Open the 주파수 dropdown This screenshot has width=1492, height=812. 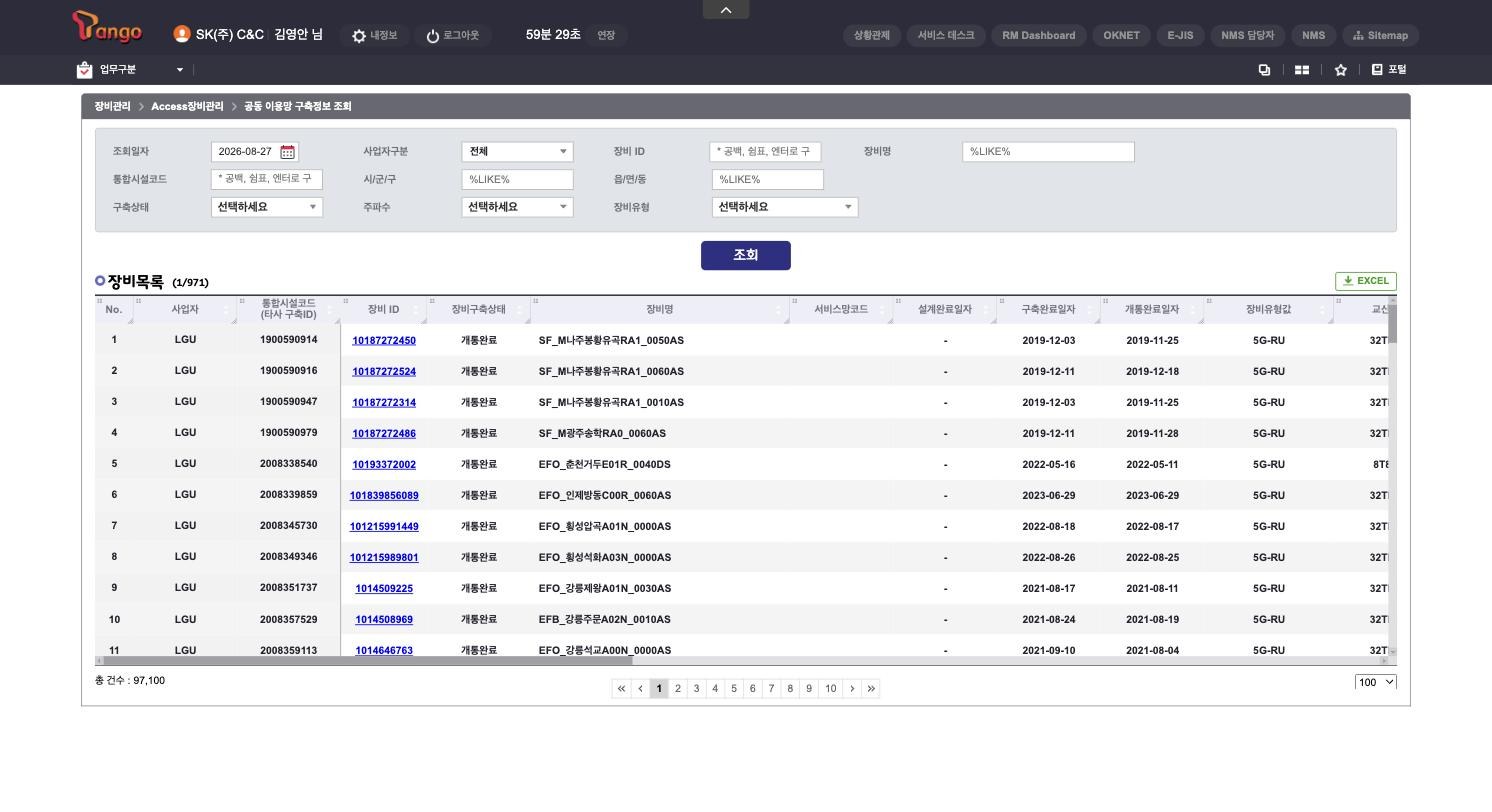pyautogui.click(x=517, y=207)
